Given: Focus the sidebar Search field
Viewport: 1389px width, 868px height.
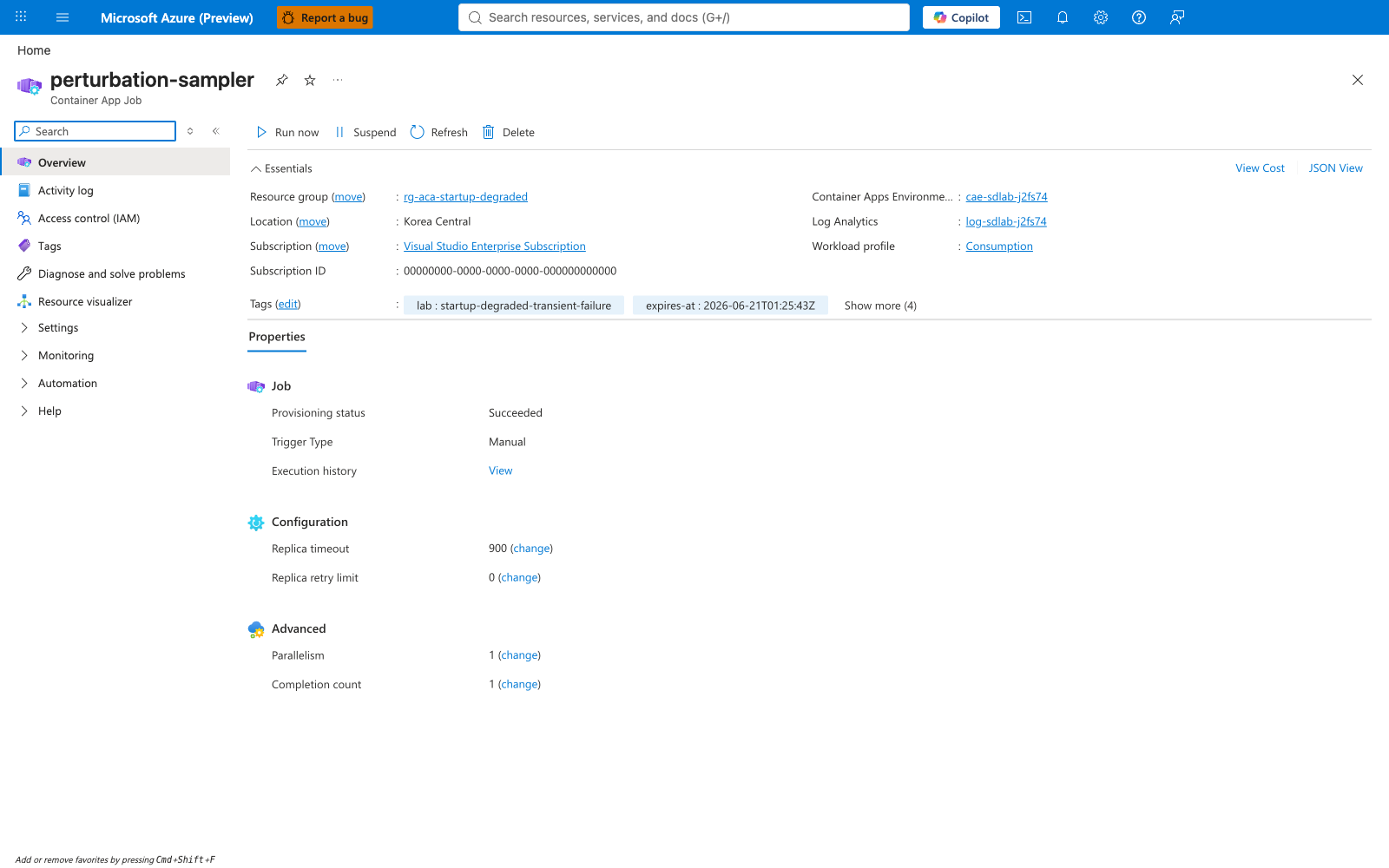Looking at the screenshot, I should (x=95, y=131).
